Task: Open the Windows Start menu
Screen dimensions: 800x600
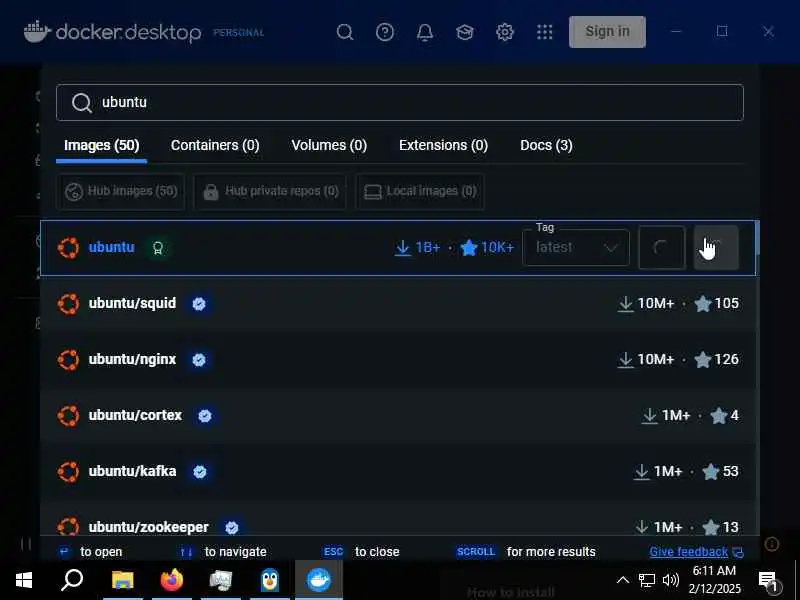Action: coord(23,580)
